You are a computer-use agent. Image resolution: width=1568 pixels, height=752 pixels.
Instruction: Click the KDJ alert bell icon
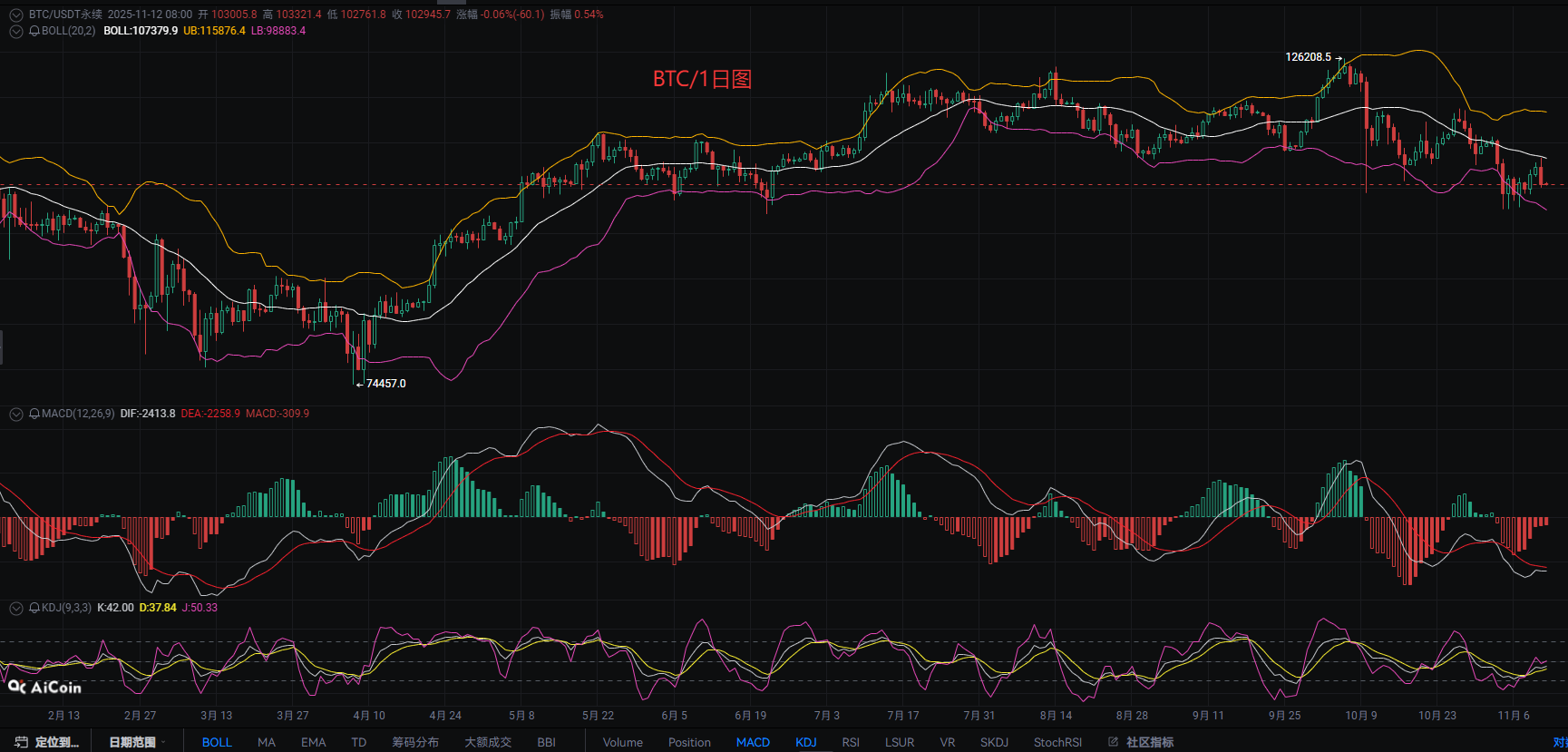pyautogui.click(x=34, y=608)
